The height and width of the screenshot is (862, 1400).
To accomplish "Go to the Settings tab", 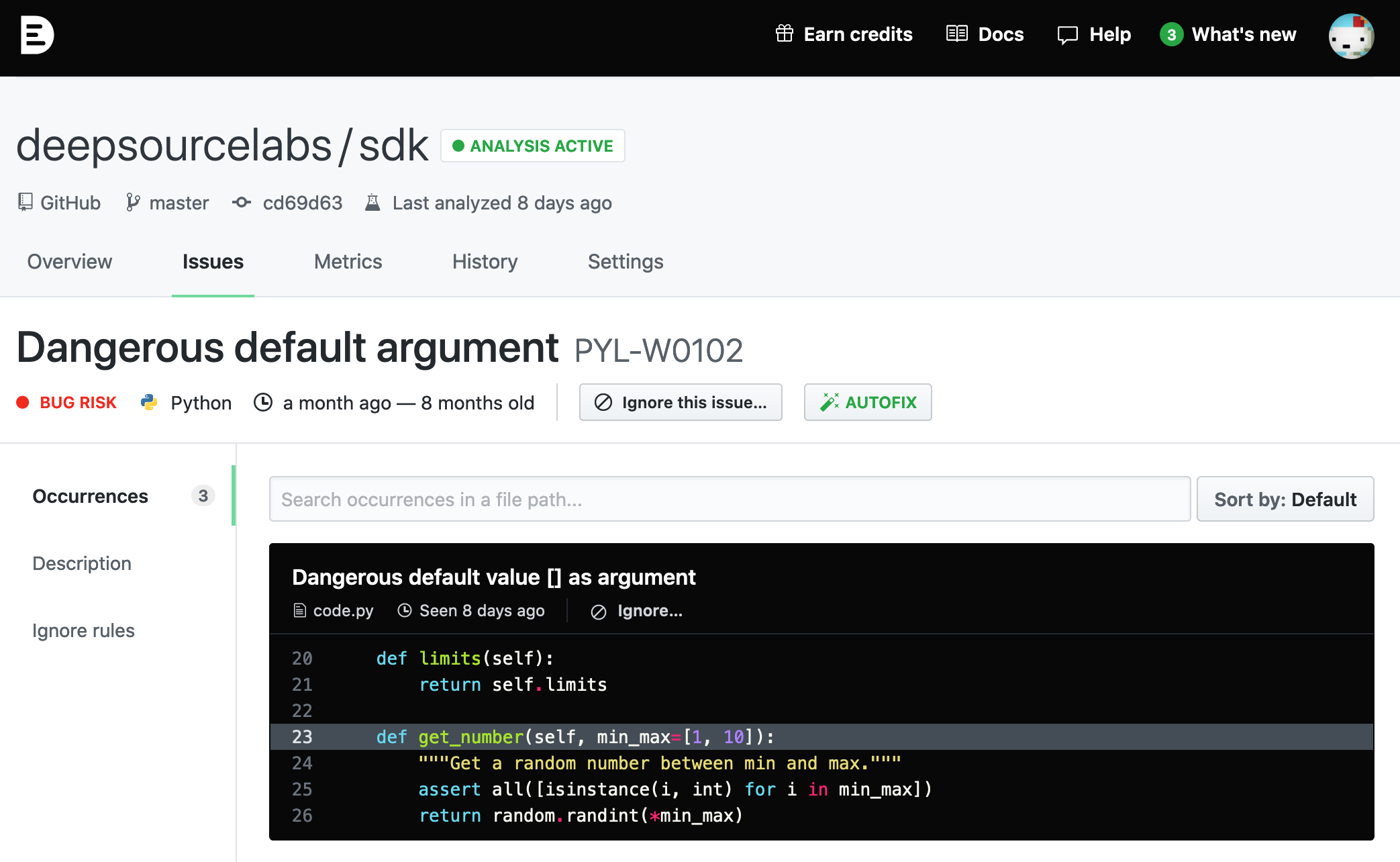I will click(x=625, y=261).
